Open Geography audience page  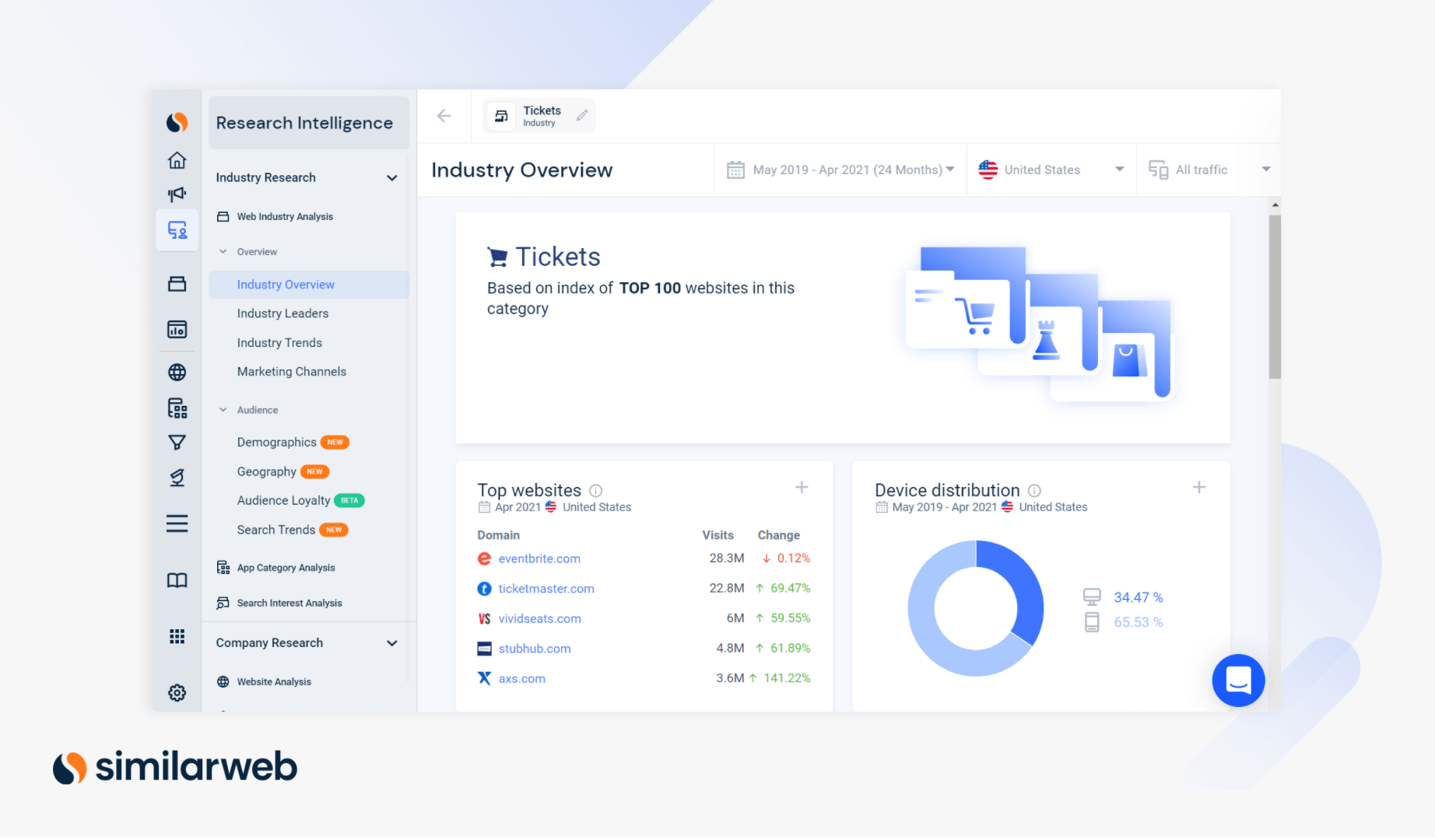click(266, 472)
